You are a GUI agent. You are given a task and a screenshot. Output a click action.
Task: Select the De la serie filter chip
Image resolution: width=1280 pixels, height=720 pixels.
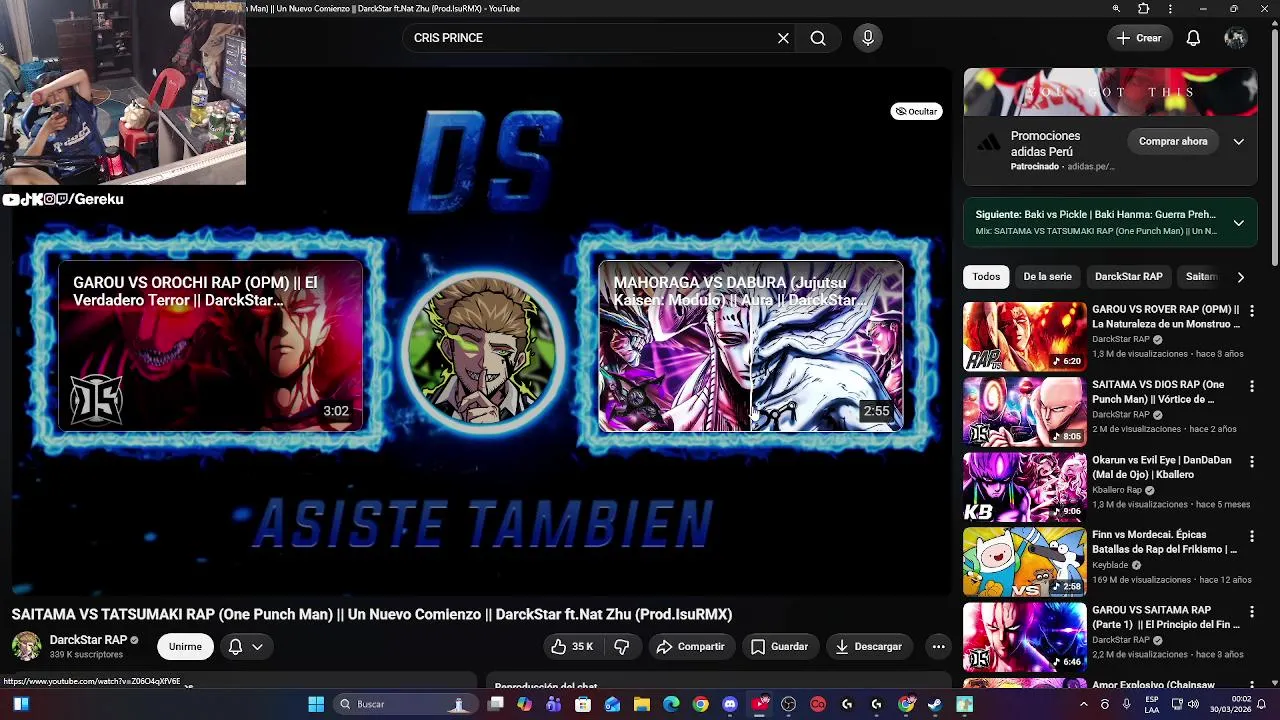click(x=1047, y=277)
